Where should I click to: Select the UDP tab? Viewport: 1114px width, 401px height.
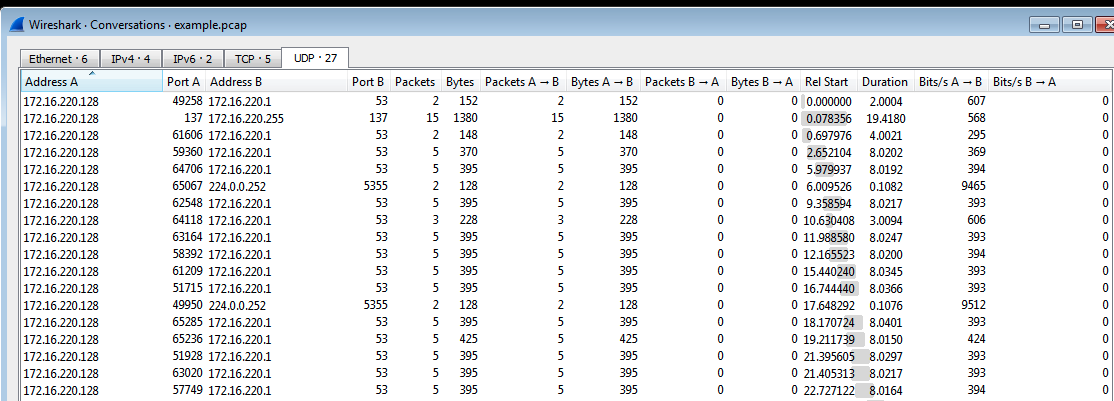click(315, 58)
